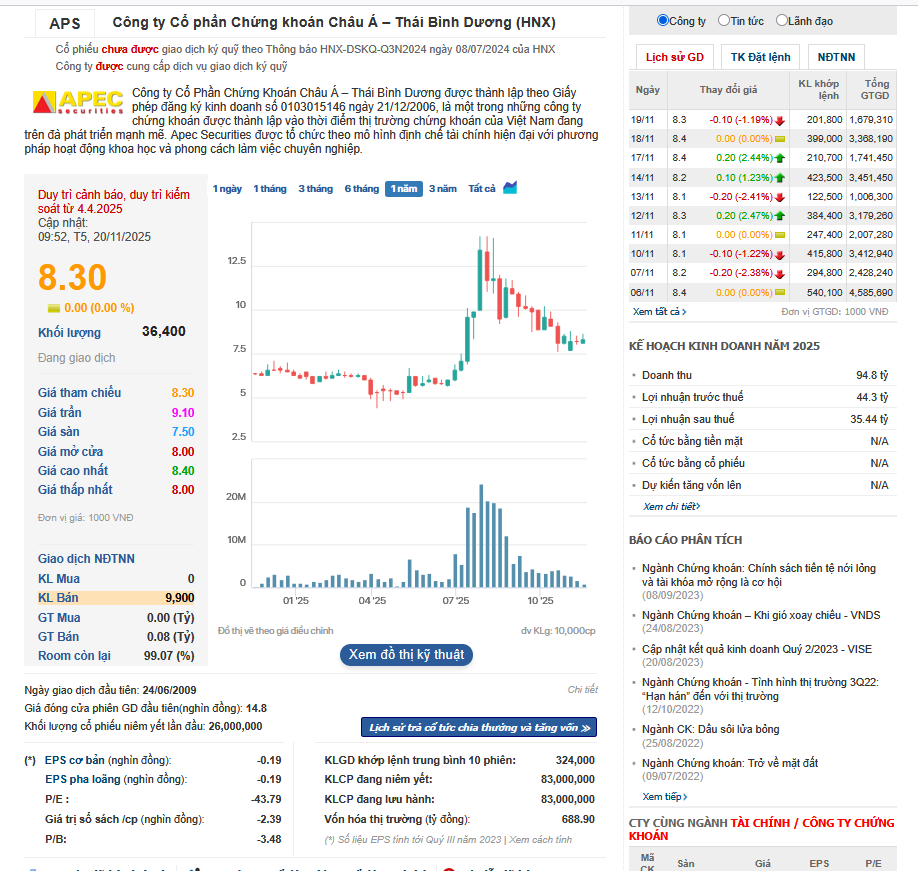Open report Chính sách tiền tệ nới lỏng

pos(759,575)
